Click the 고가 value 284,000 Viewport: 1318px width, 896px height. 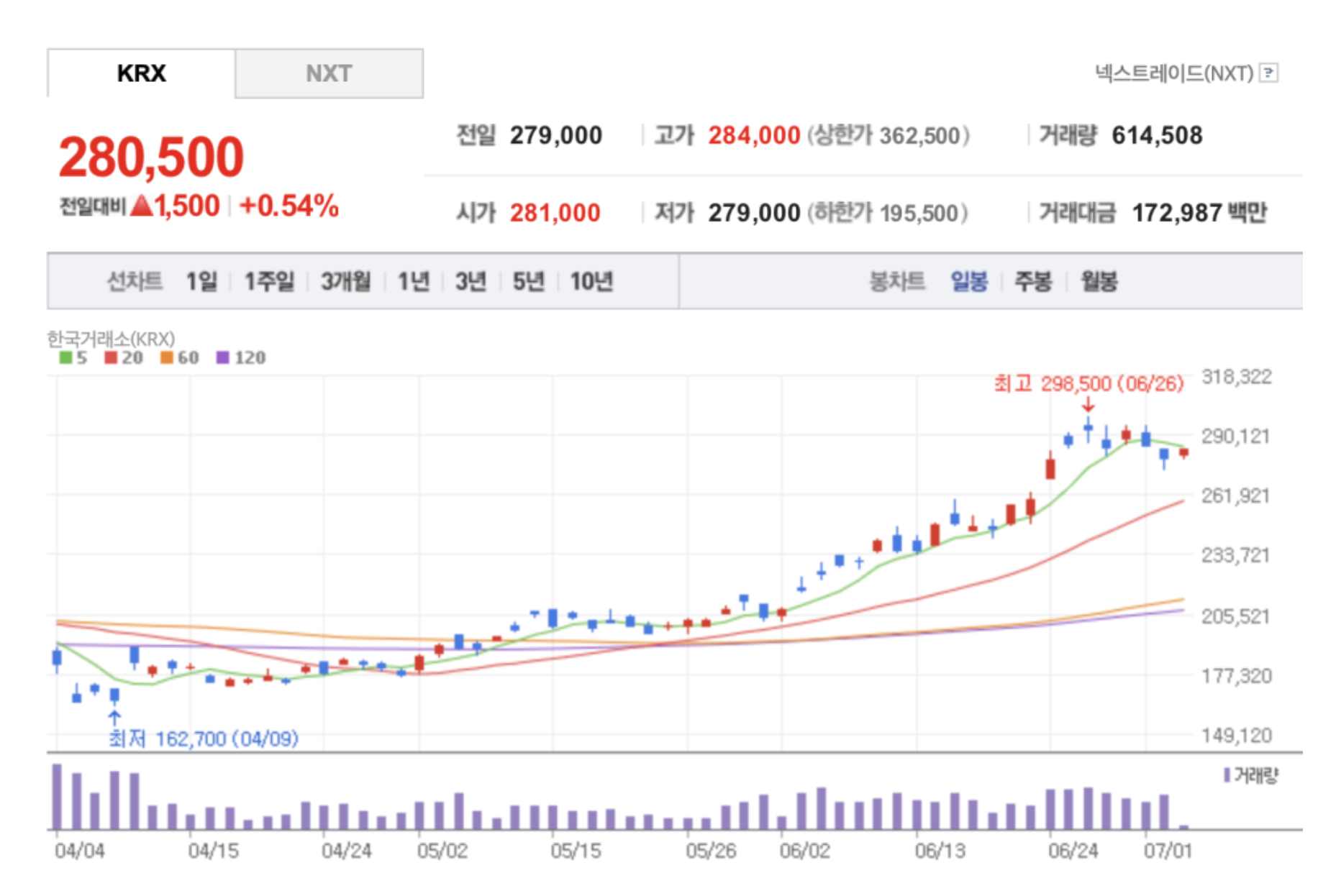[x=754, y=135]
